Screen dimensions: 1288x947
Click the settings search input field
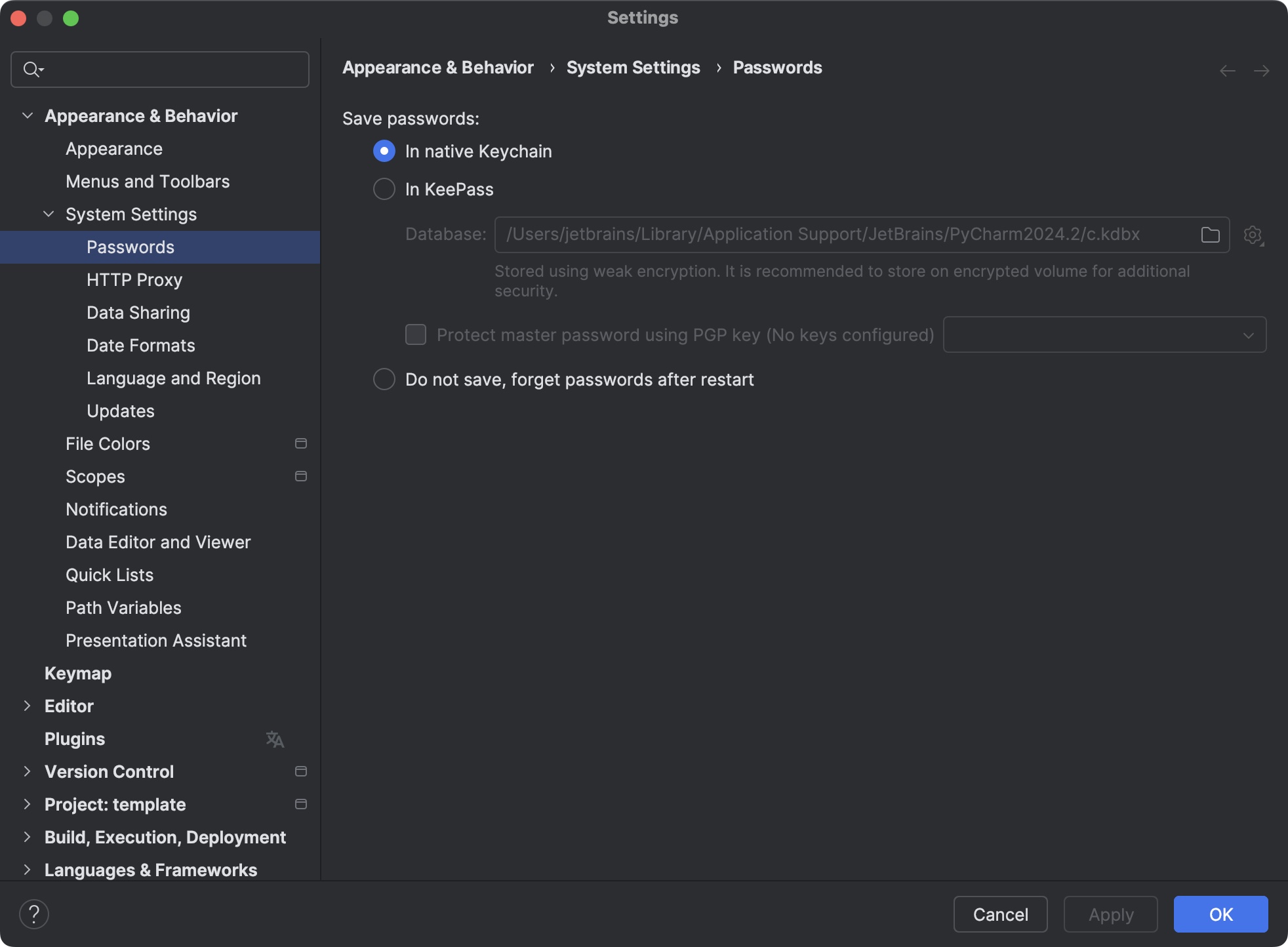(159, 70)
